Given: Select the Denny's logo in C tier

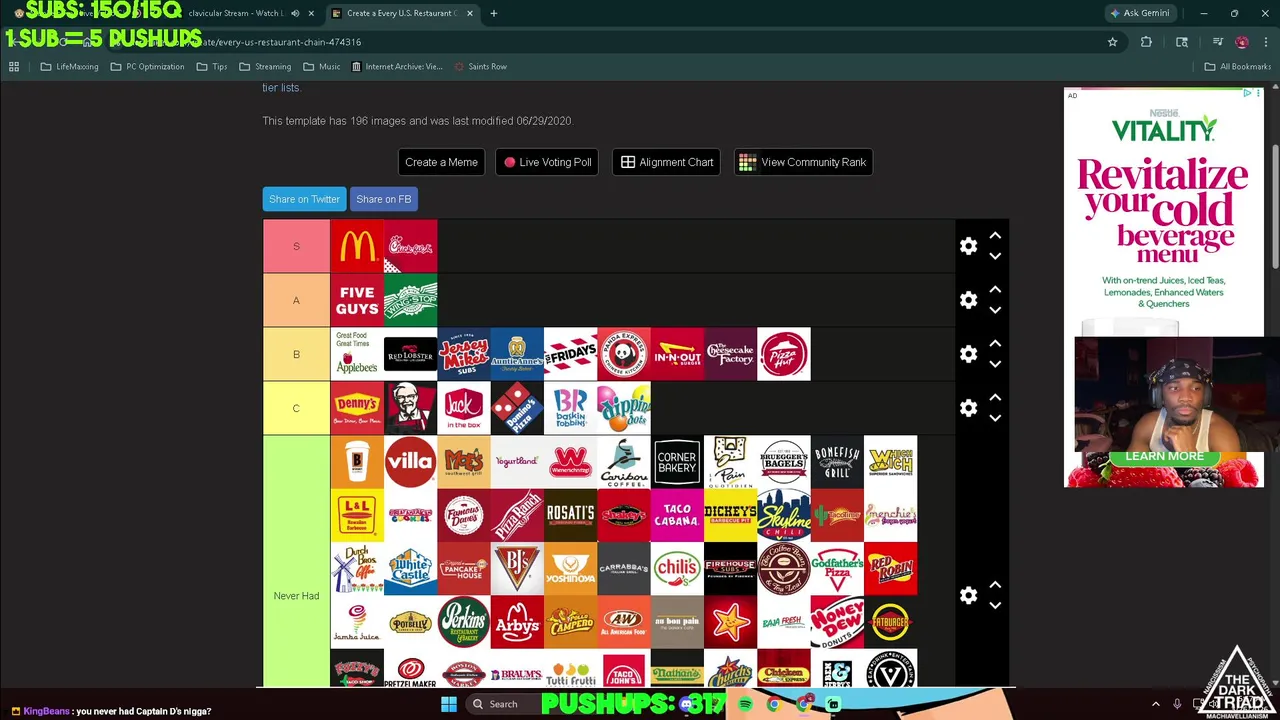Looking at the screenshot, I should [357, 408].
